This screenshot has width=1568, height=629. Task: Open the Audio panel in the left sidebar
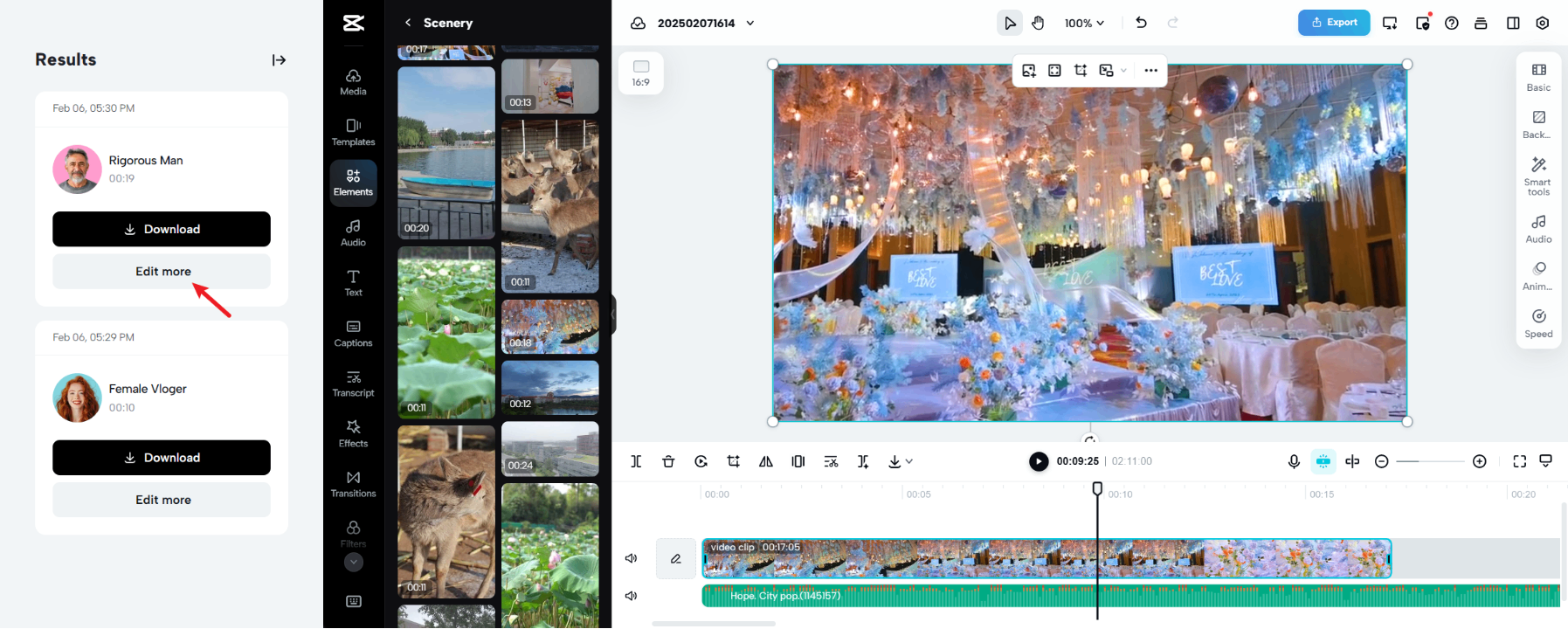(353, 233)
